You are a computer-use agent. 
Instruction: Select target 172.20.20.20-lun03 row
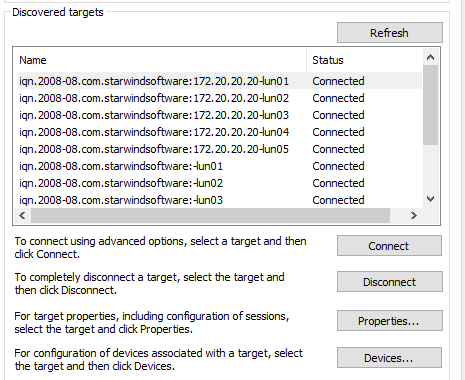220,115
